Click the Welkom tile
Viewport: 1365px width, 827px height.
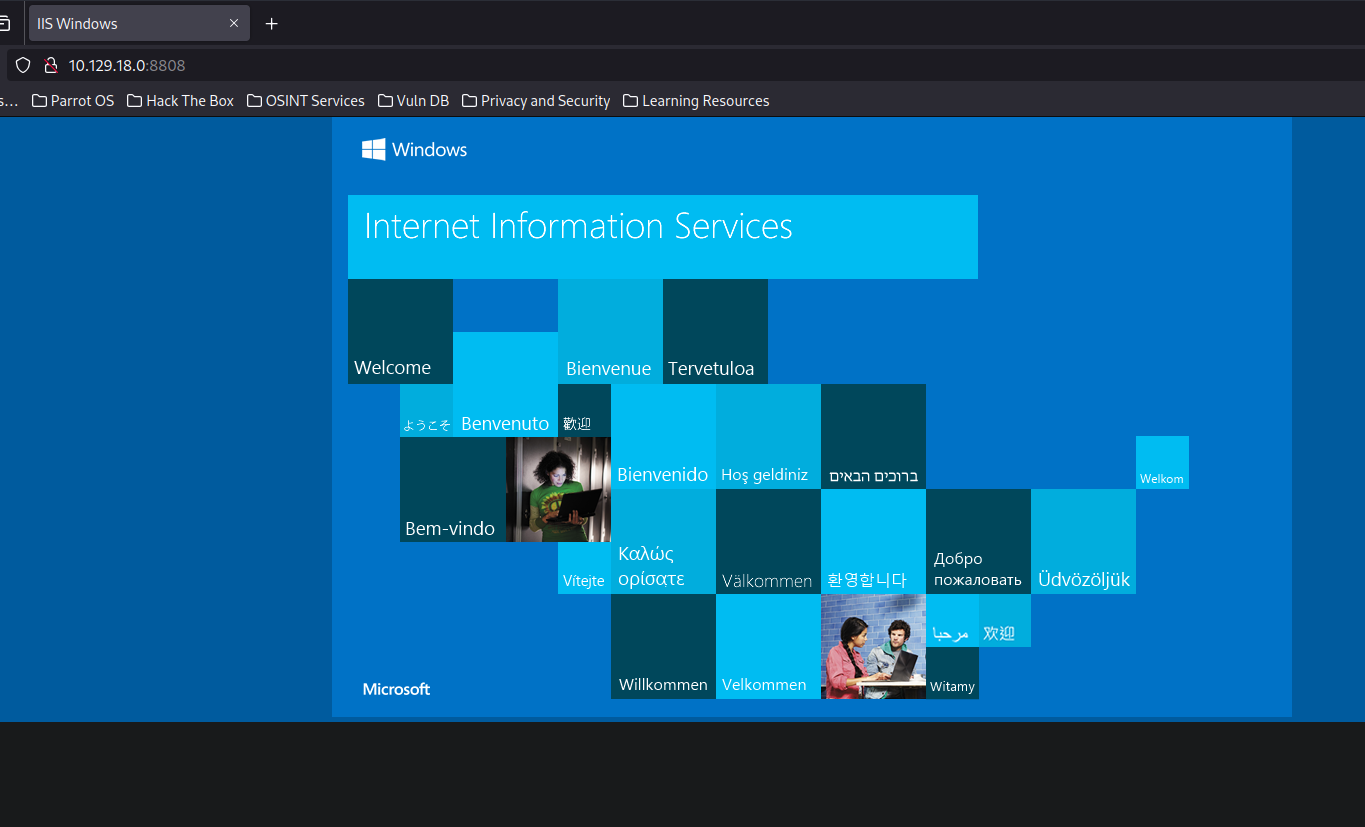pyautogui.click(x=1162, y=463)
